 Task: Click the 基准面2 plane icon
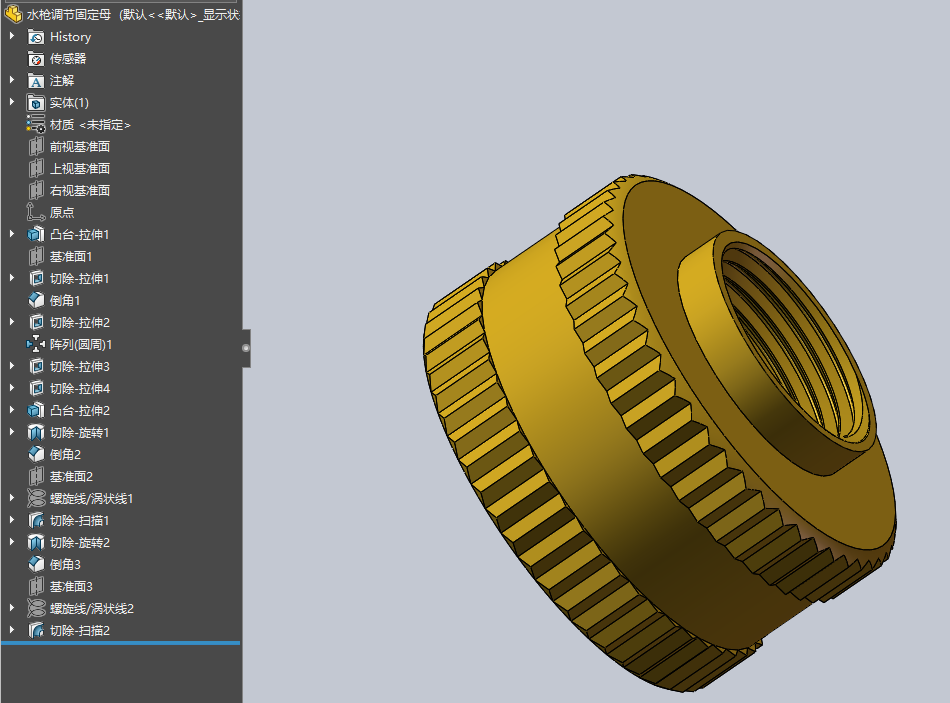(x=36, y=476)
